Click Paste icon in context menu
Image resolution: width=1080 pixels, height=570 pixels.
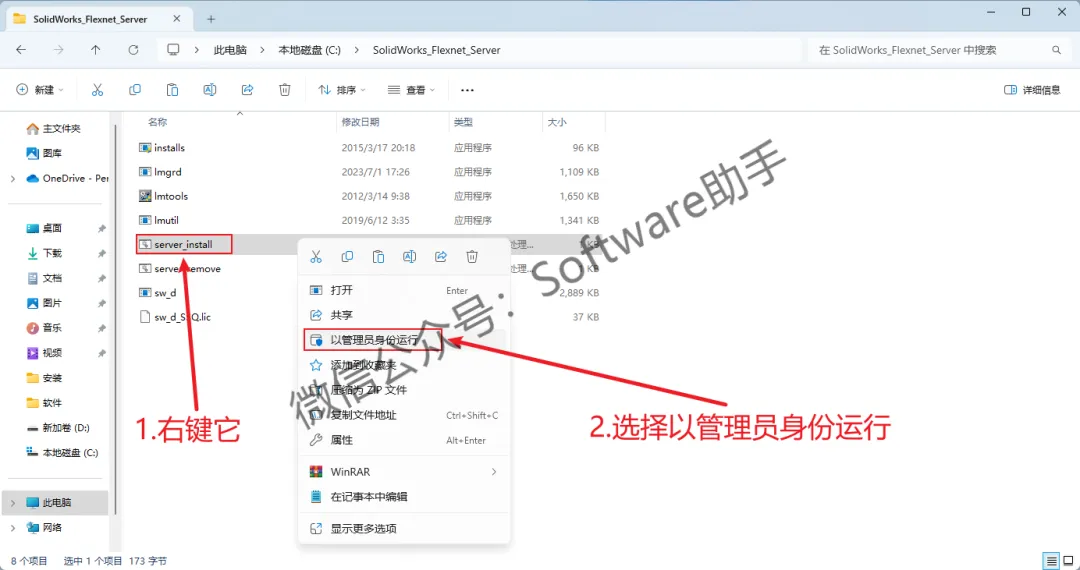click(x=378, y=257)
